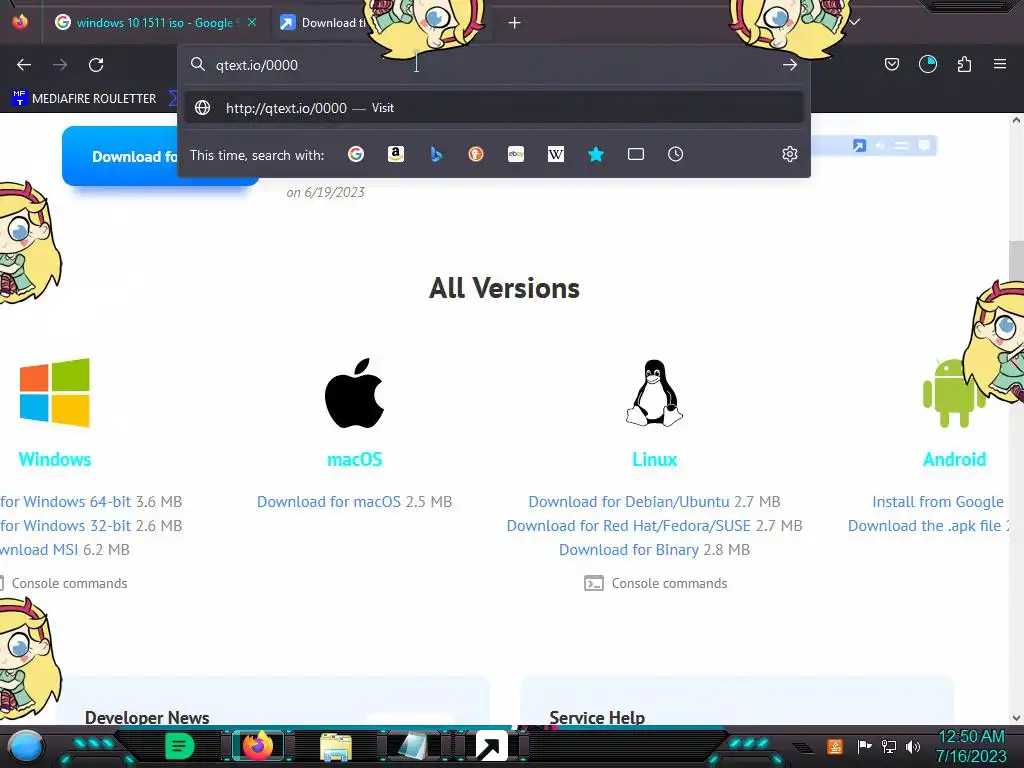Open the arrow-icon app in the taskbar
The width and height of the screenshot is (1024, 768).
point(492,746)
